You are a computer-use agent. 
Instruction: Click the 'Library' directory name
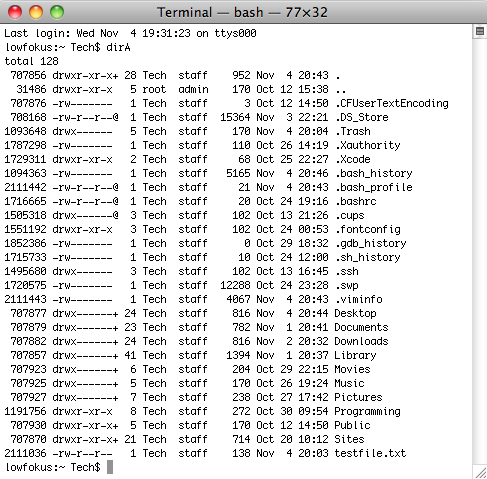[x=355, y=355]
